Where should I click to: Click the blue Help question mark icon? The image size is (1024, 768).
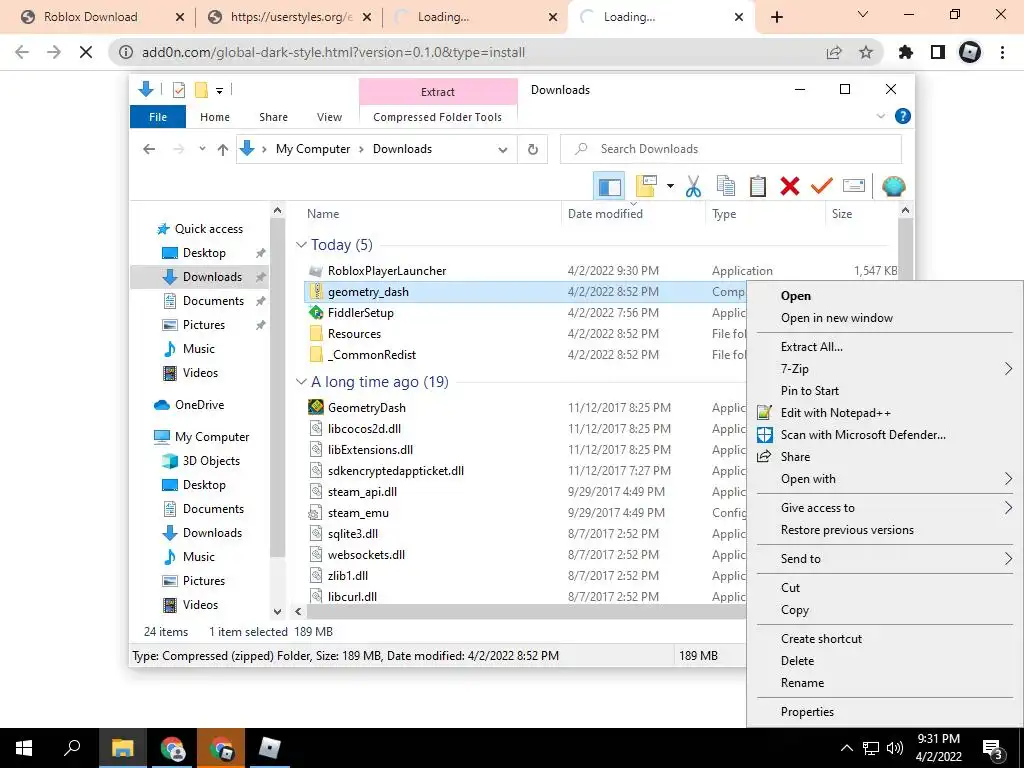click(903, 116)
